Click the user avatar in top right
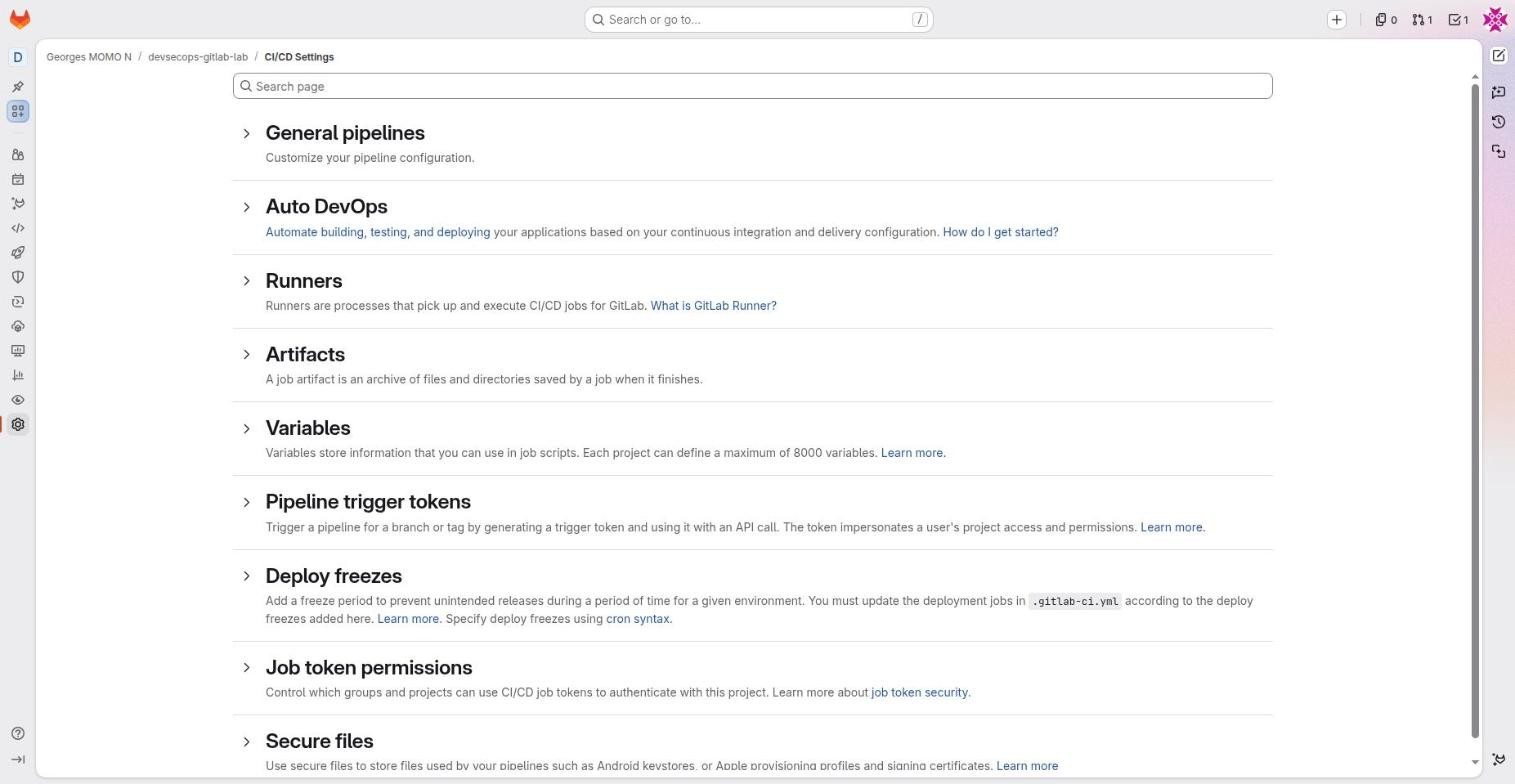The image size is (1515, 784). 1495,19
